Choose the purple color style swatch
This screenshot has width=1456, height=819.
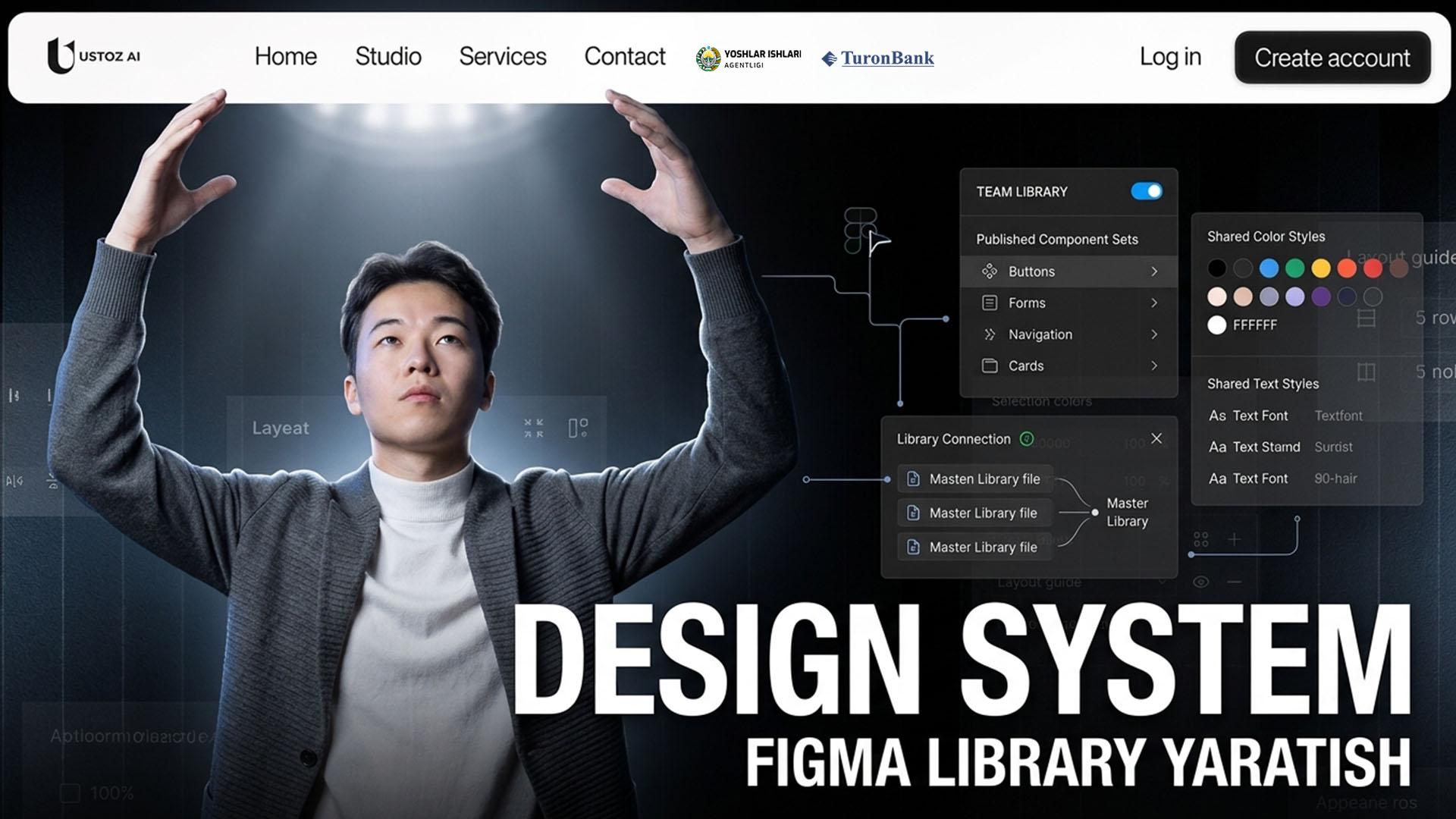1321,297
